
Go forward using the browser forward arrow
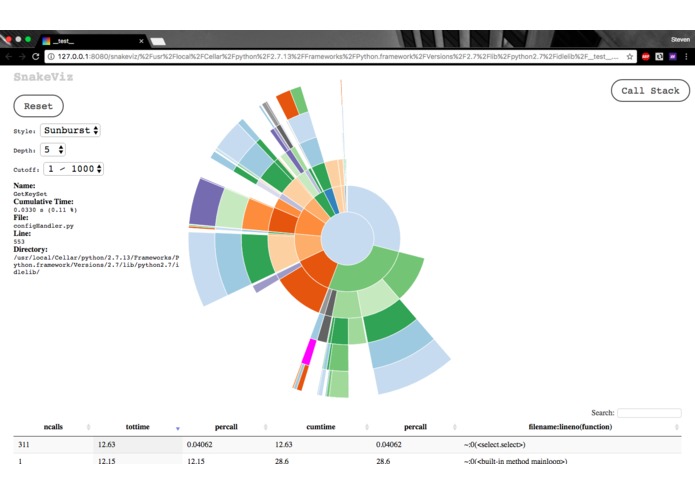(22, 57)
